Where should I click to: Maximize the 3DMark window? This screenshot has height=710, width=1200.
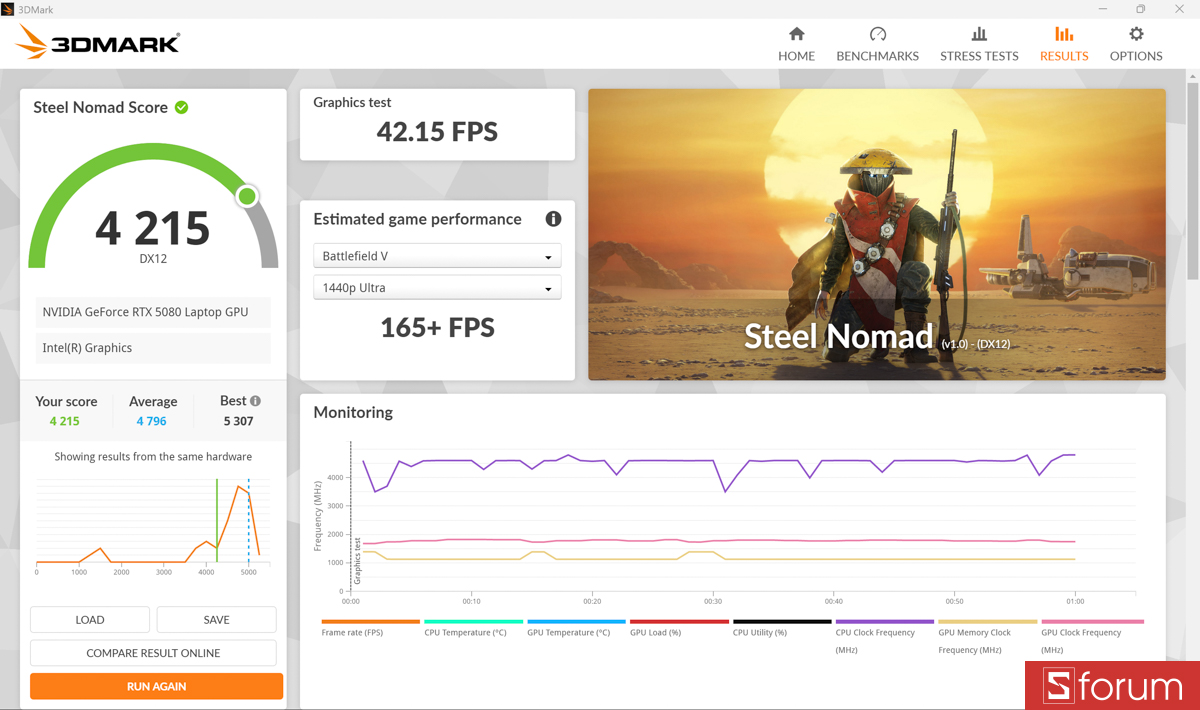pos(1140,9)
